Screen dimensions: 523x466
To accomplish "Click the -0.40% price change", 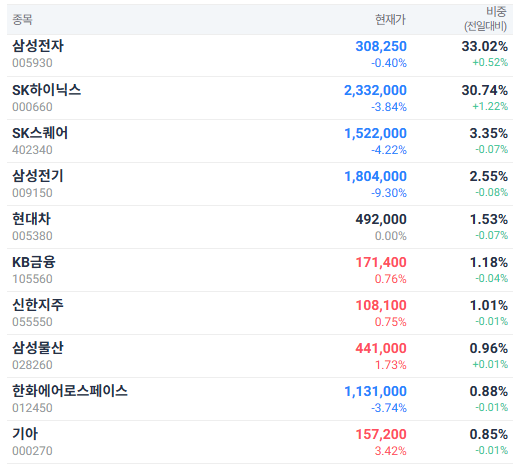I will [x=389, y=63].
